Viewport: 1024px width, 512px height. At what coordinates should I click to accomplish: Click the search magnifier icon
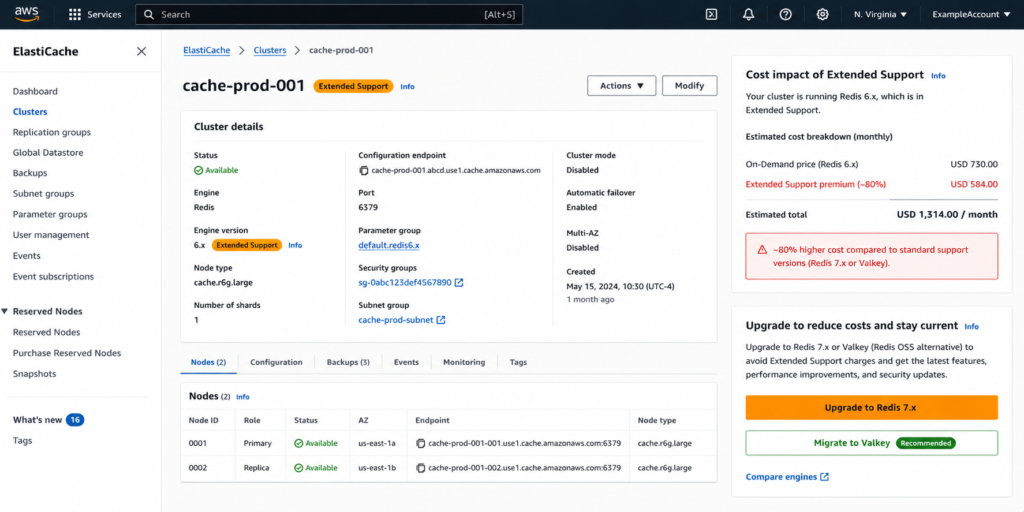coord(149,14)
